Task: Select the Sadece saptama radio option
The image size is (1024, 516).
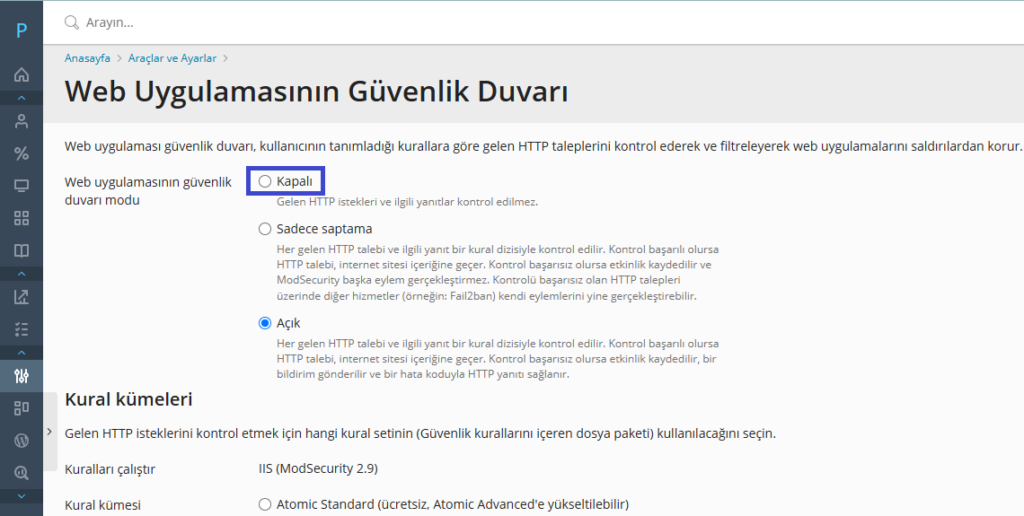Action: (x=265, y=229)
